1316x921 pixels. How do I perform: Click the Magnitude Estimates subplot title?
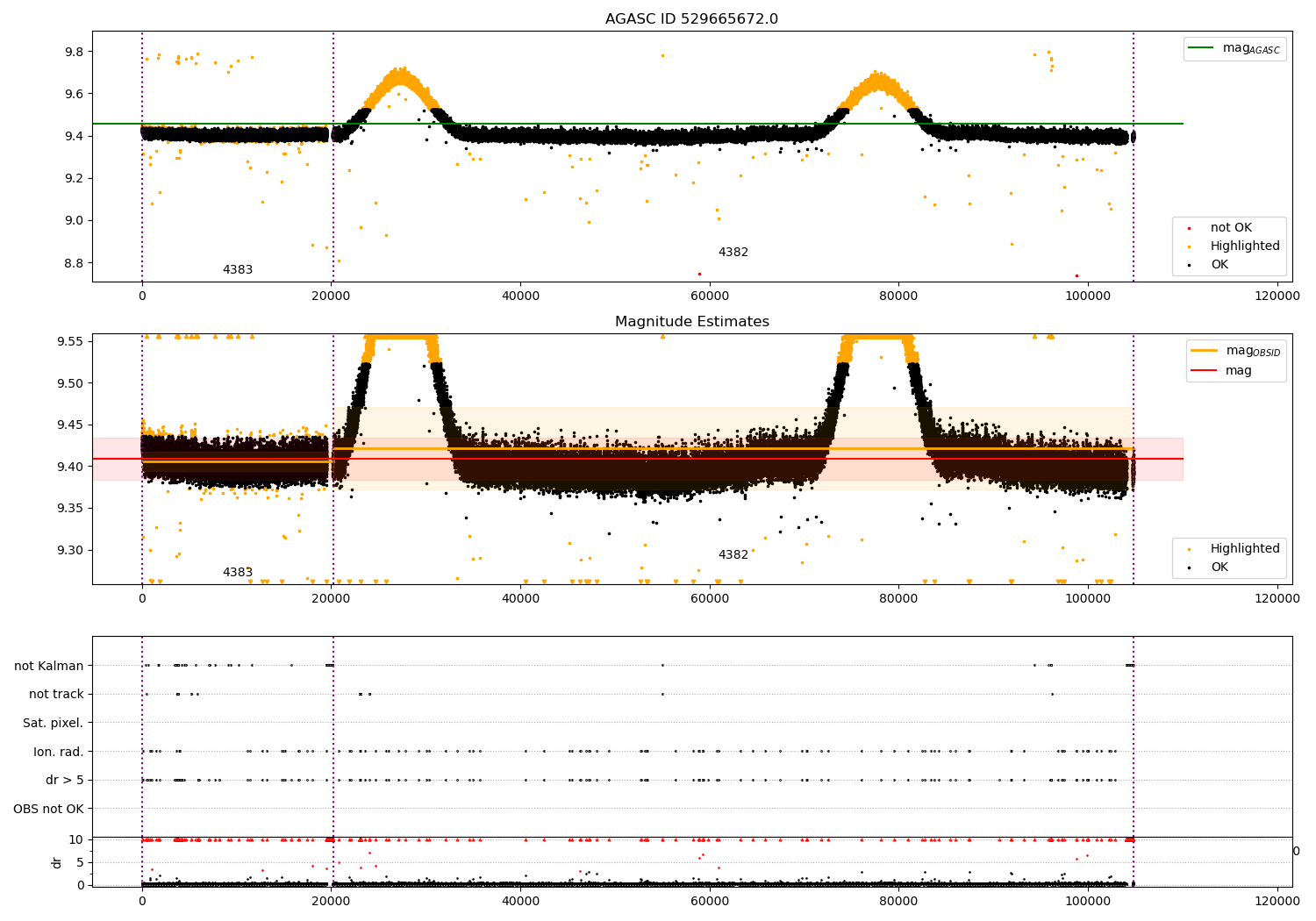[691, 322]
